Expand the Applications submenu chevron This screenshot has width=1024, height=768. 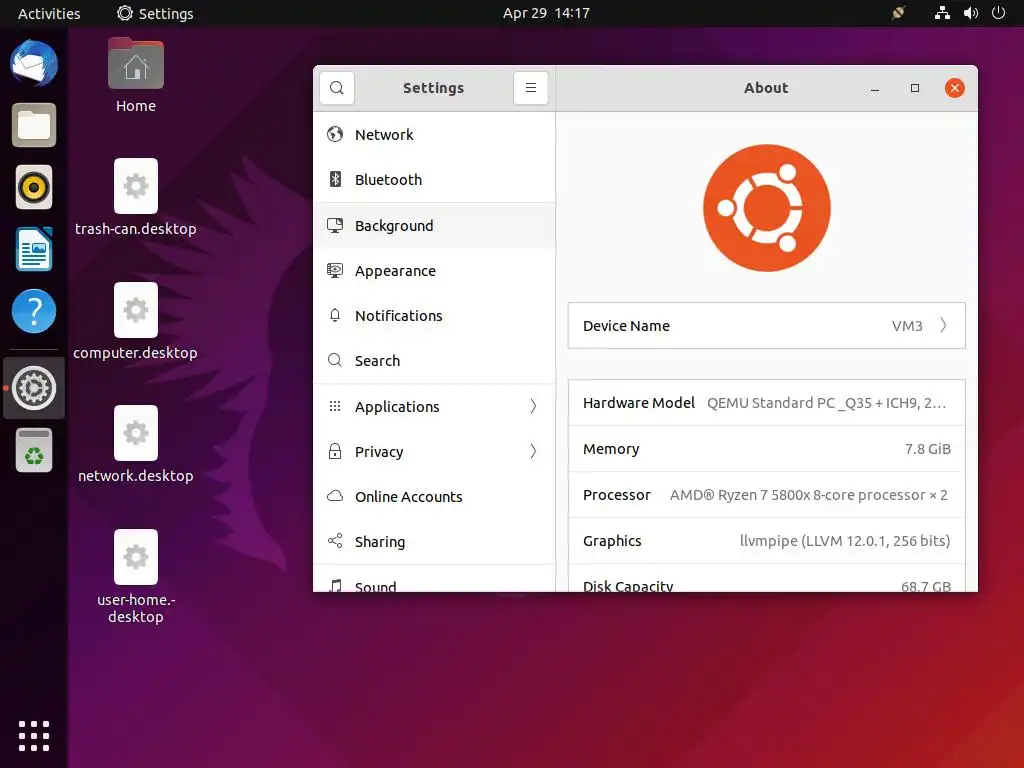[534, 406]
